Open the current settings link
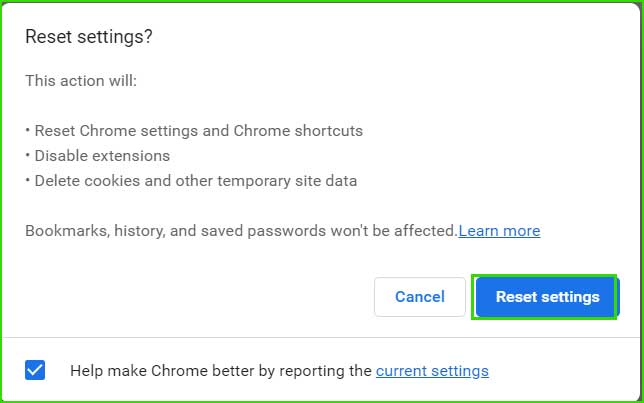 [432, 371]
